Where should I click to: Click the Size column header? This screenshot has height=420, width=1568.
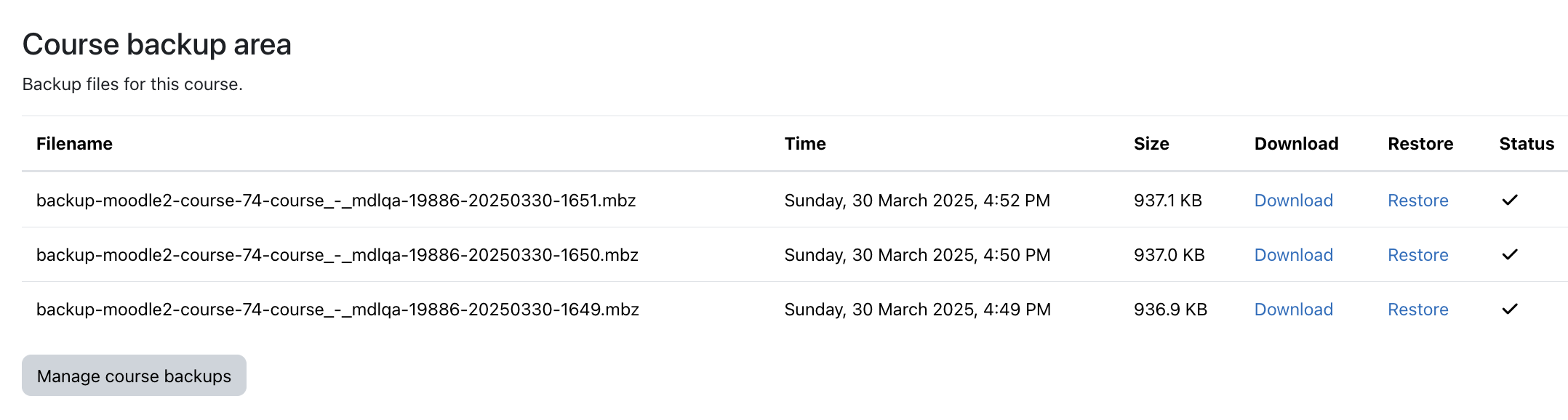pyautogui.click(x=1151, y=144)
